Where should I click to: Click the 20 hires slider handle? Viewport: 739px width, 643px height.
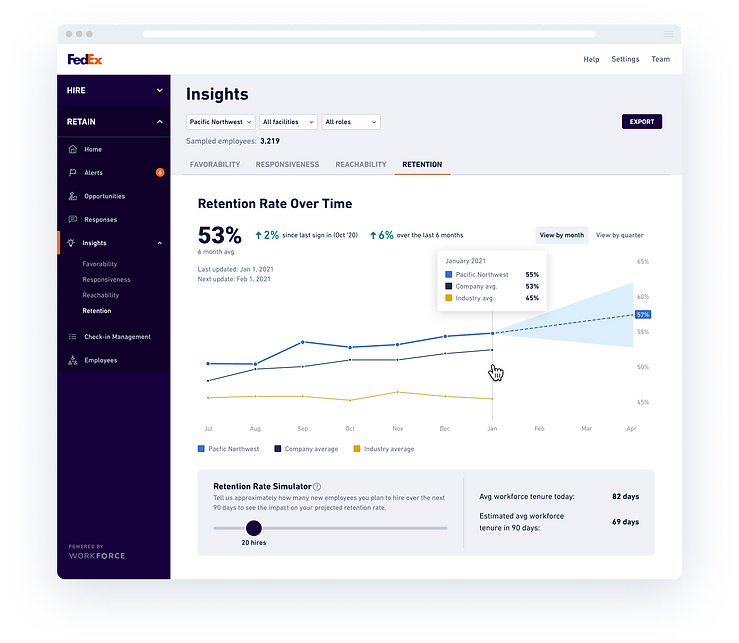click(x=254, y=528)
